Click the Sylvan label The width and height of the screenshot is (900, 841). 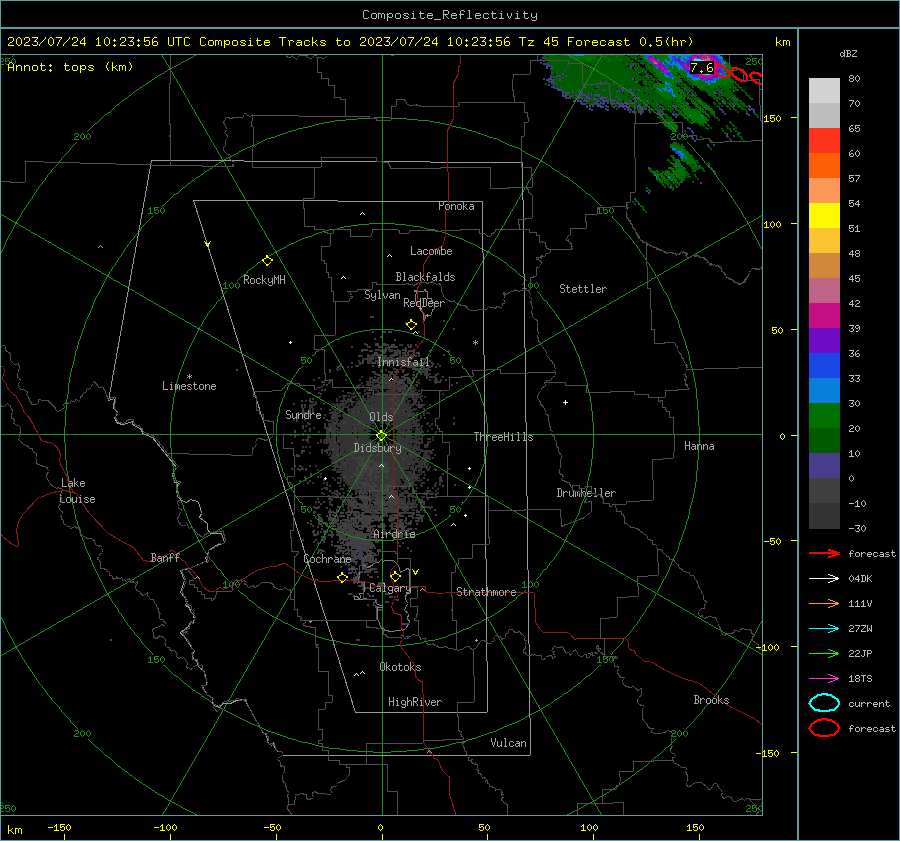(382, 295)
